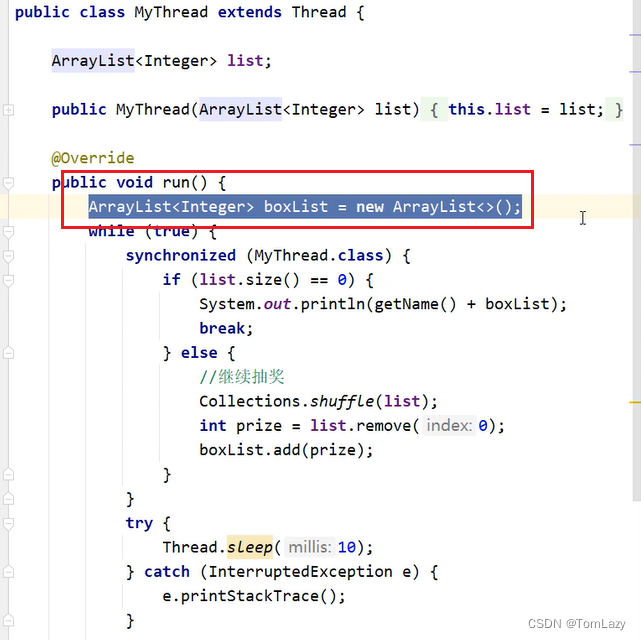Click 'remove' method call on list
The height and width of the screenshot is (640, 641).
click(x=383, y=425)
